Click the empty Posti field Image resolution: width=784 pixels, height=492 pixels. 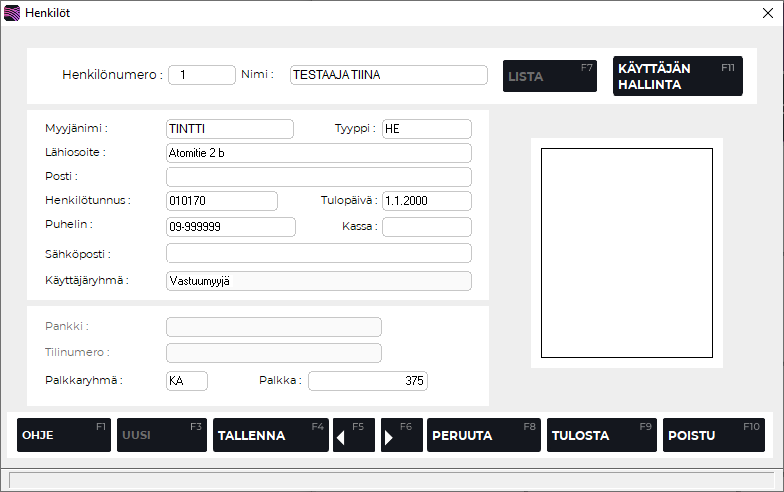pyautogui.click(x=318, y=177)
